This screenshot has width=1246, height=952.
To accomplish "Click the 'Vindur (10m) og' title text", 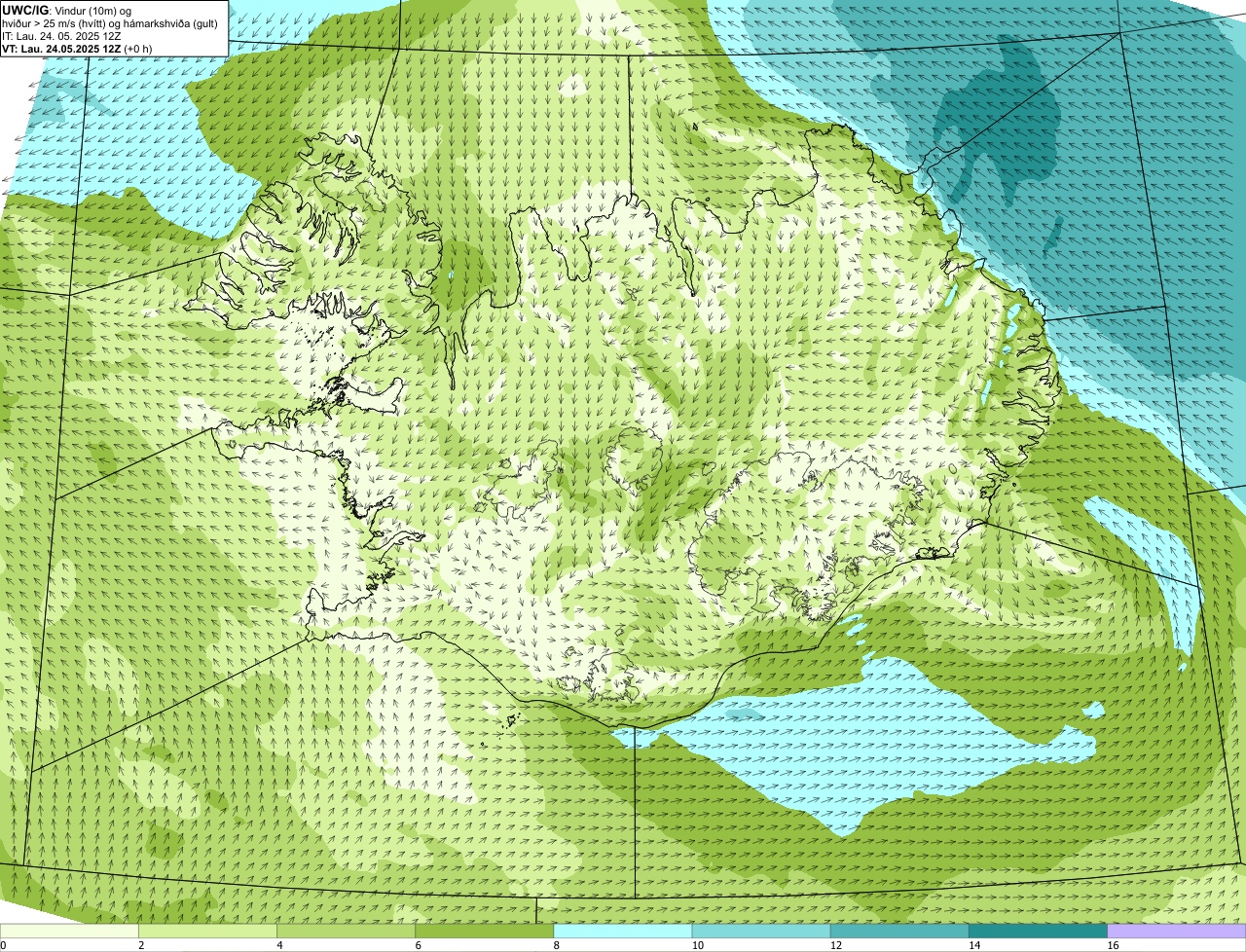I will 92,10.
